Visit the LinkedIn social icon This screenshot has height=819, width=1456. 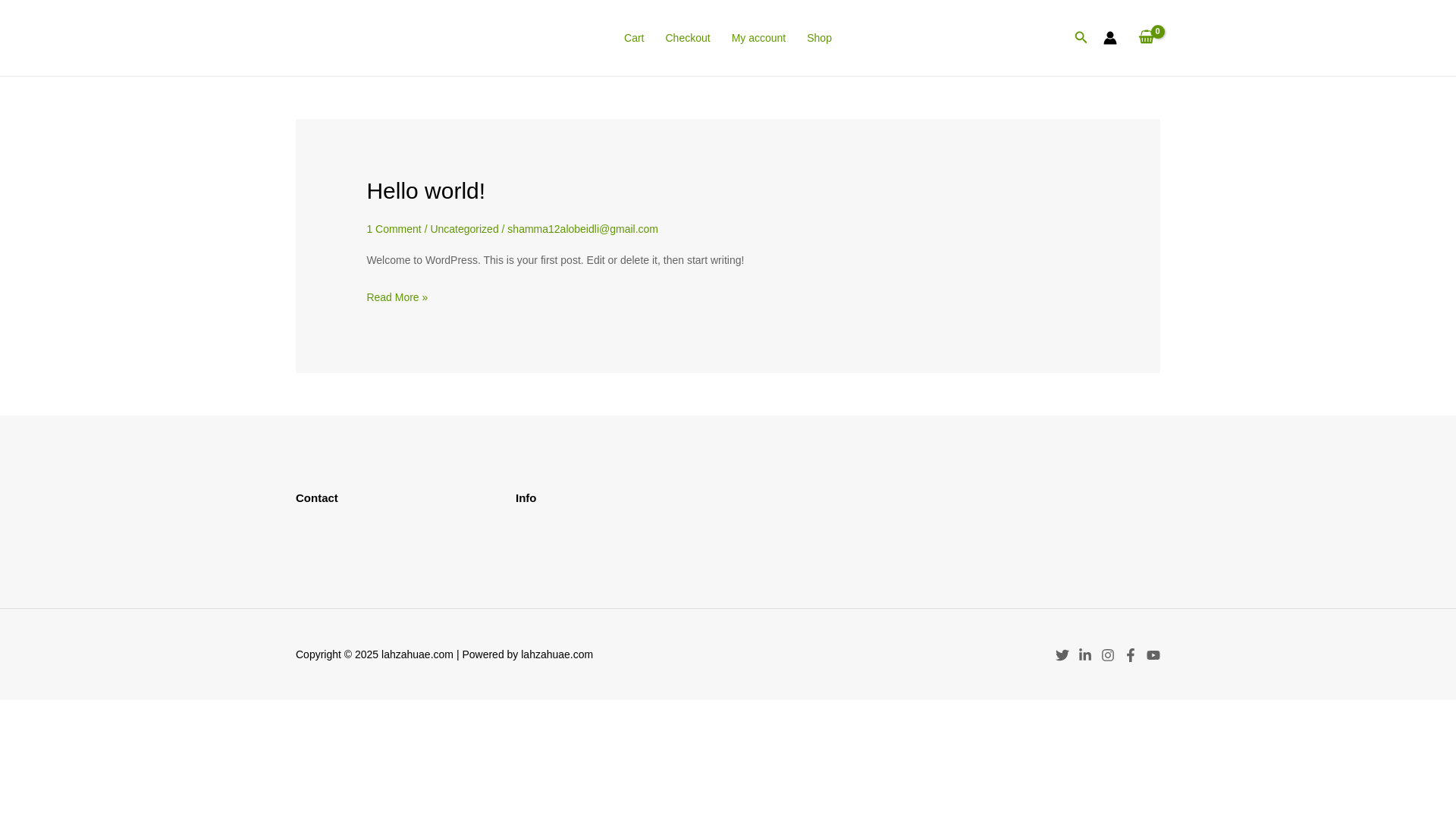click(x=1085, y=654)
